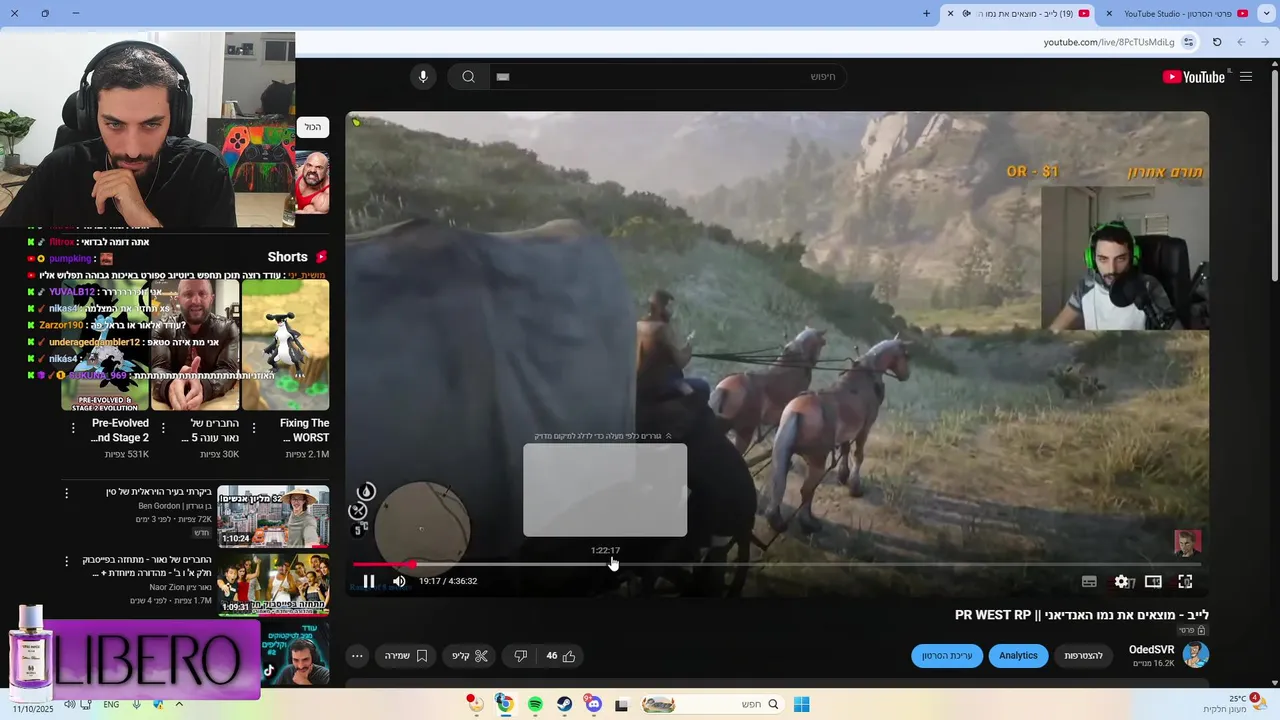Click the magnifier search button
1280x720 pixels.
tap(468, 77)
